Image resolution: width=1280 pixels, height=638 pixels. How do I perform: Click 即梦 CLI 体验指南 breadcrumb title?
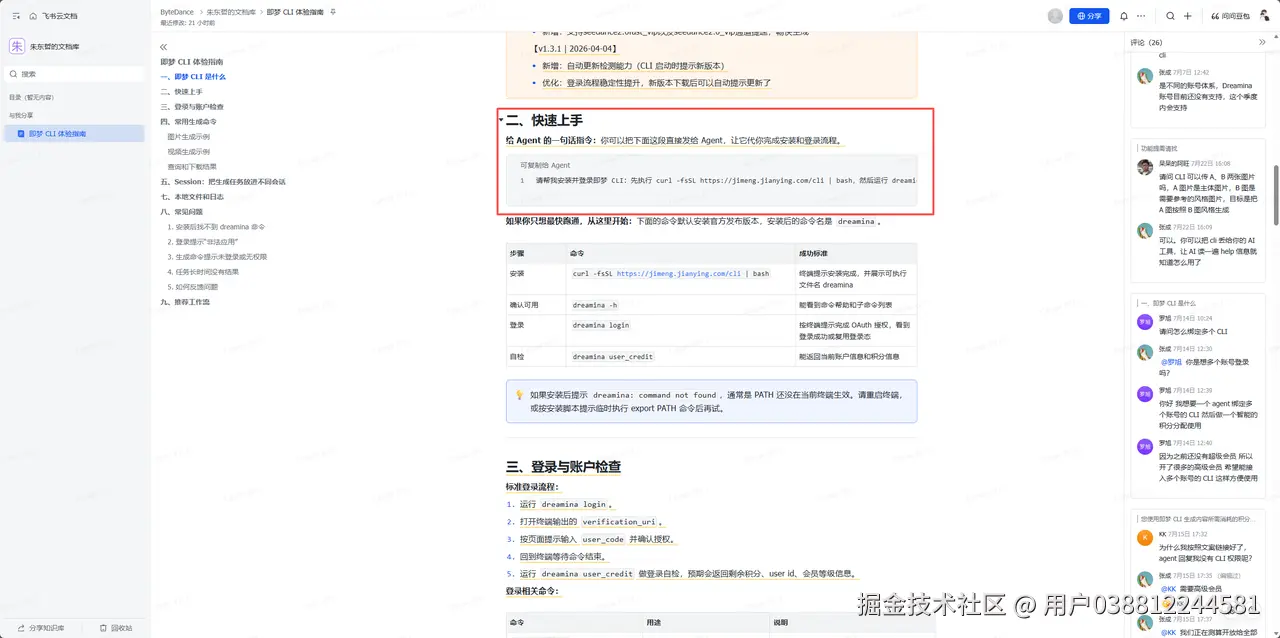(296, 11)
